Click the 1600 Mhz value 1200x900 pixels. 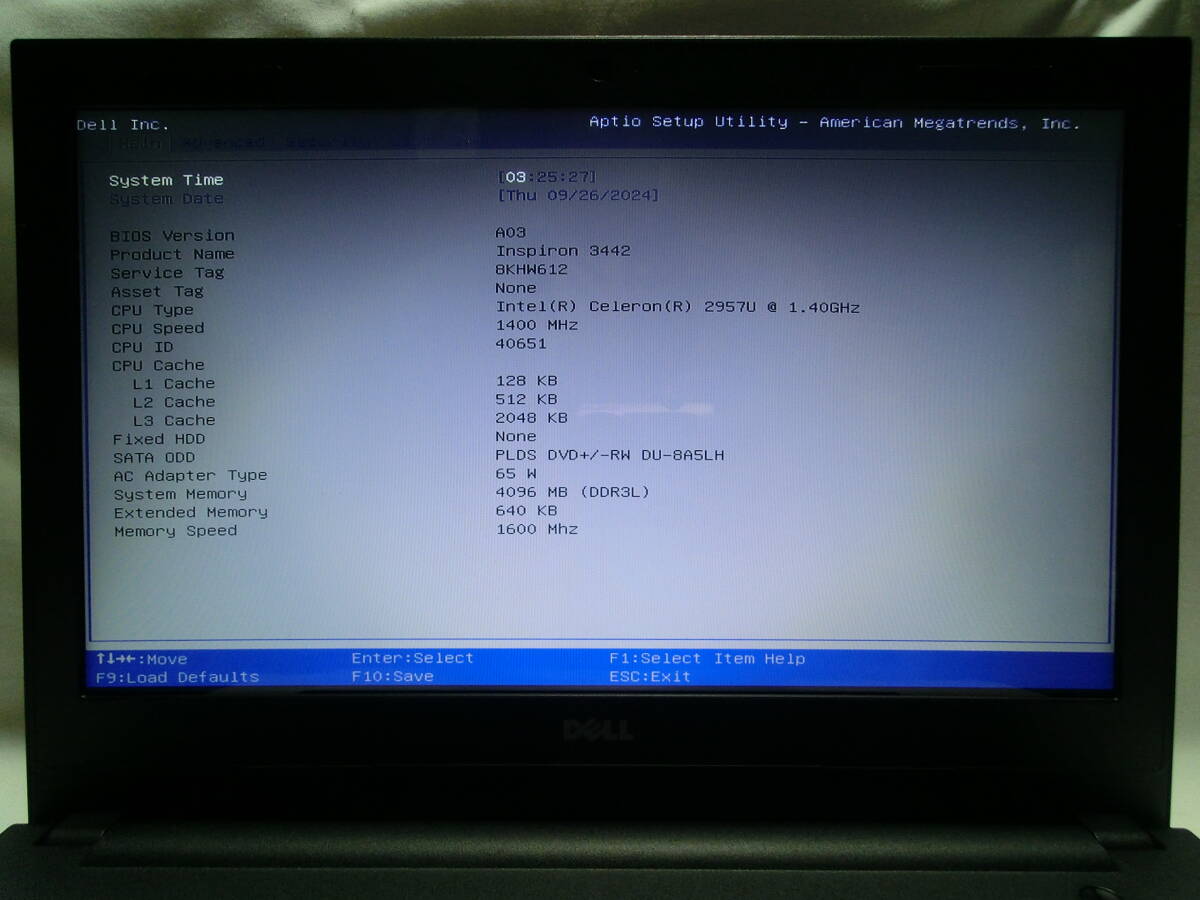pyautogui.click(x=537, y=529)
